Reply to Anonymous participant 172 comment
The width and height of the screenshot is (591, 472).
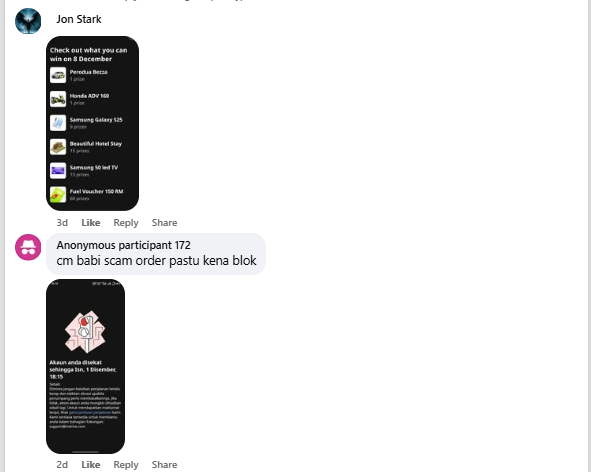126,464
